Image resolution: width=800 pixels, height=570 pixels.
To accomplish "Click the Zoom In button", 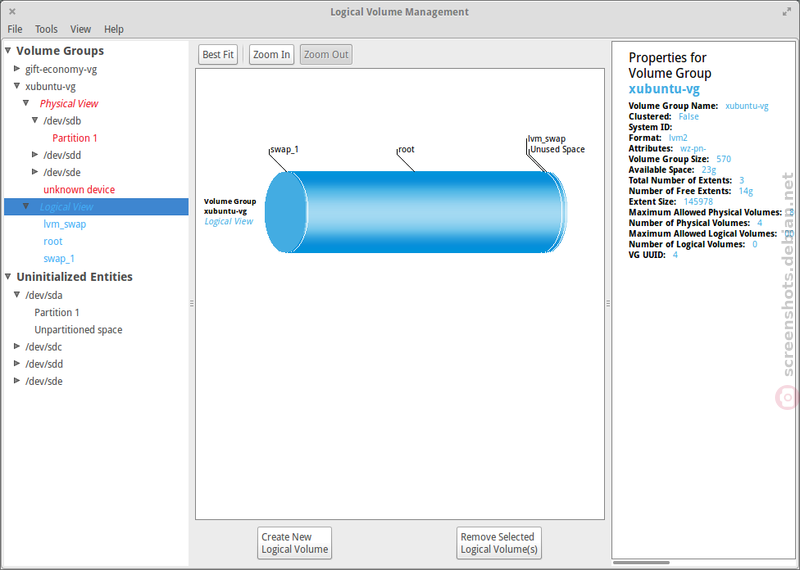I will click(x=271, y=55).
